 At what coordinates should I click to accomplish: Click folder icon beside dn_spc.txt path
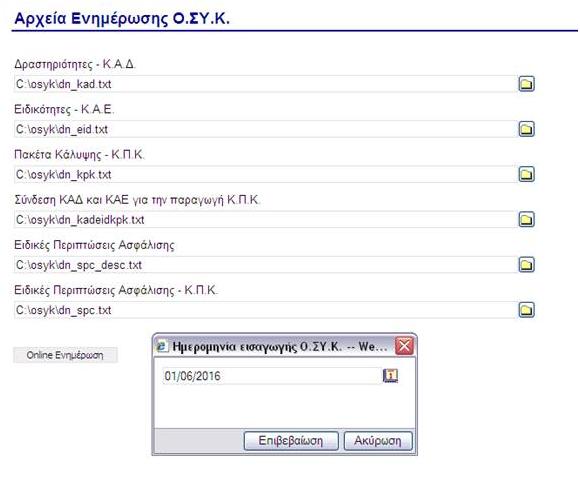tap(526, 310)
